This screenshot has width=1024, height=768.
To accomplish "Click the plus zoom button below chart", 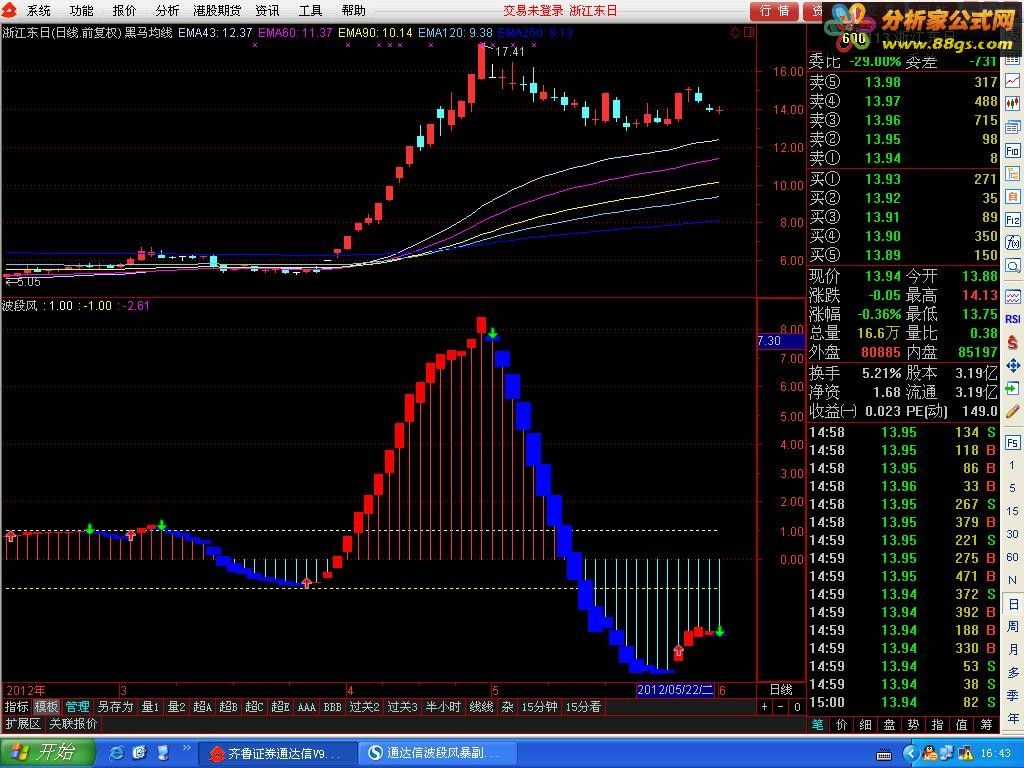I will pos(765,707).
